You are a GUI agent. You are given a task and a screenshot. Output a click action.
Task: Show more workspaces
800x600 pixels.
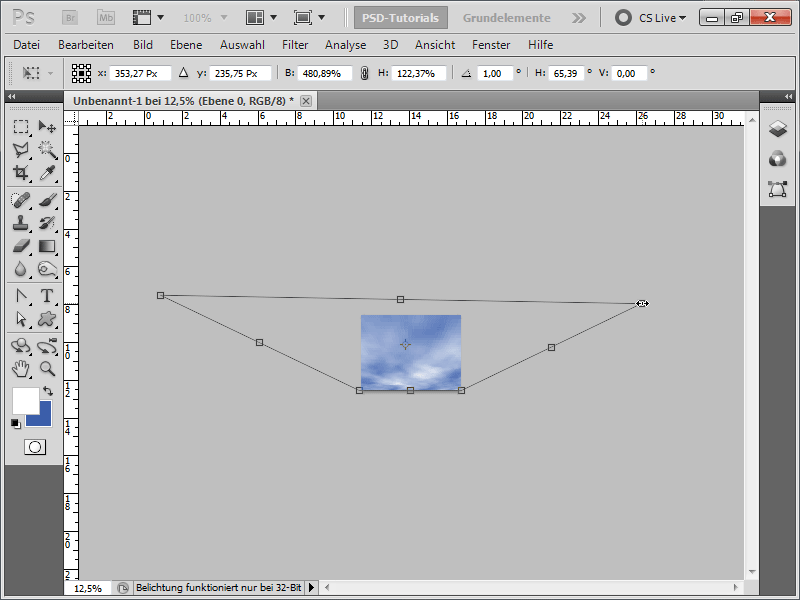579,18
